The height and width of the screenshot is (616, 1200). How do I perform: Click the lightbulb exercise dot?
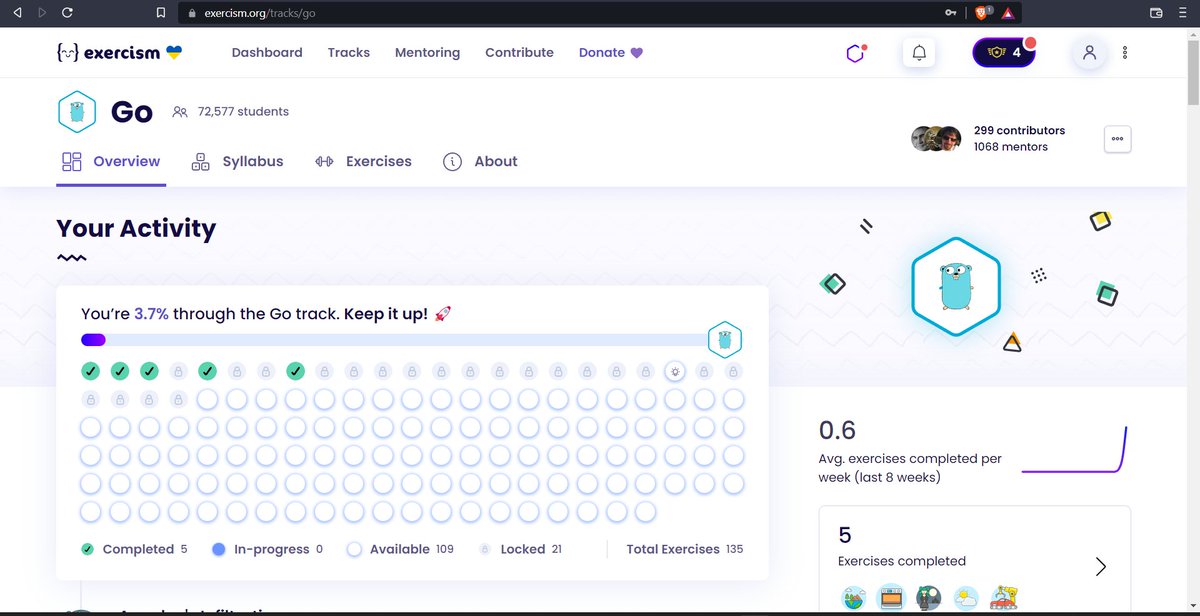coord(675,371)
